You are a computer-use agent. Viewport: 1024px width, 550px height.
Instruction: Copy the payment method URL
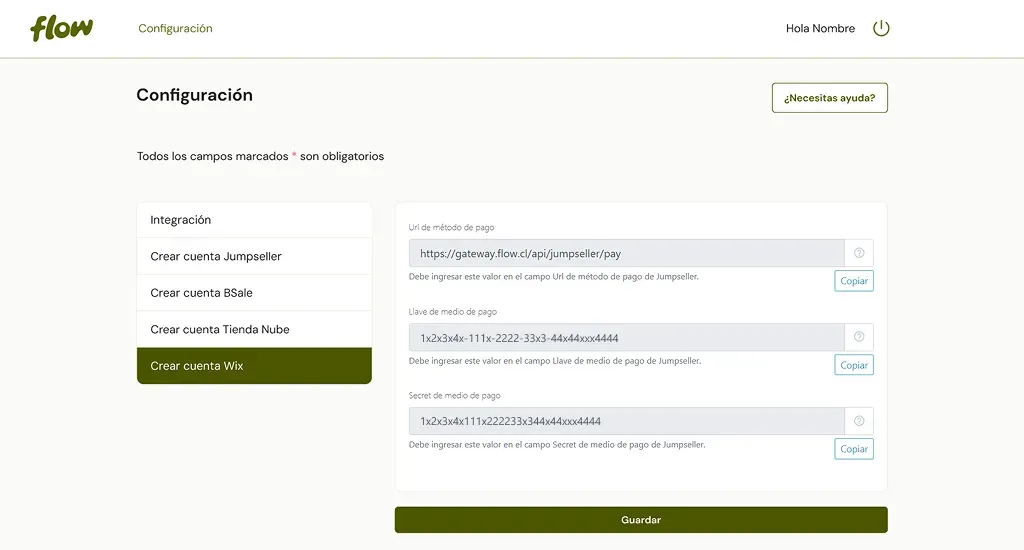point(854,281)
